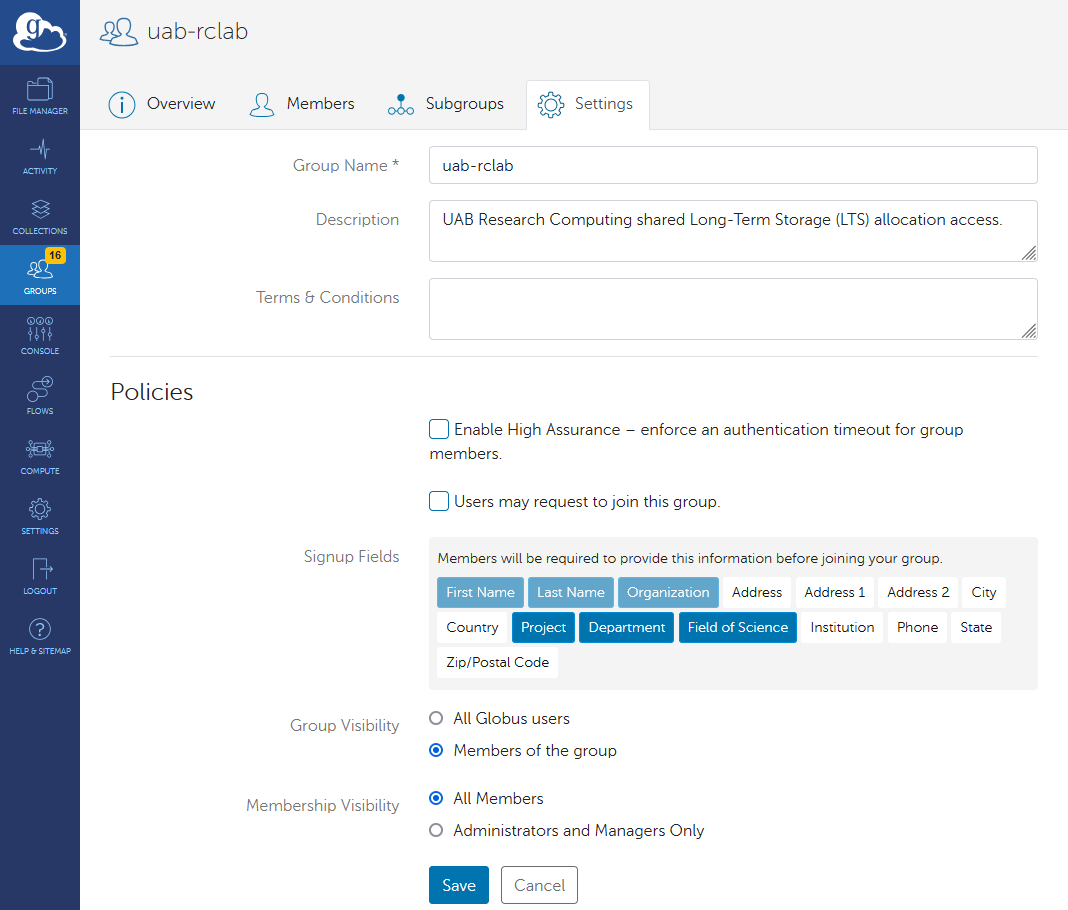
Task: Open File Manager from the sidebar
Action: (40, 96)
